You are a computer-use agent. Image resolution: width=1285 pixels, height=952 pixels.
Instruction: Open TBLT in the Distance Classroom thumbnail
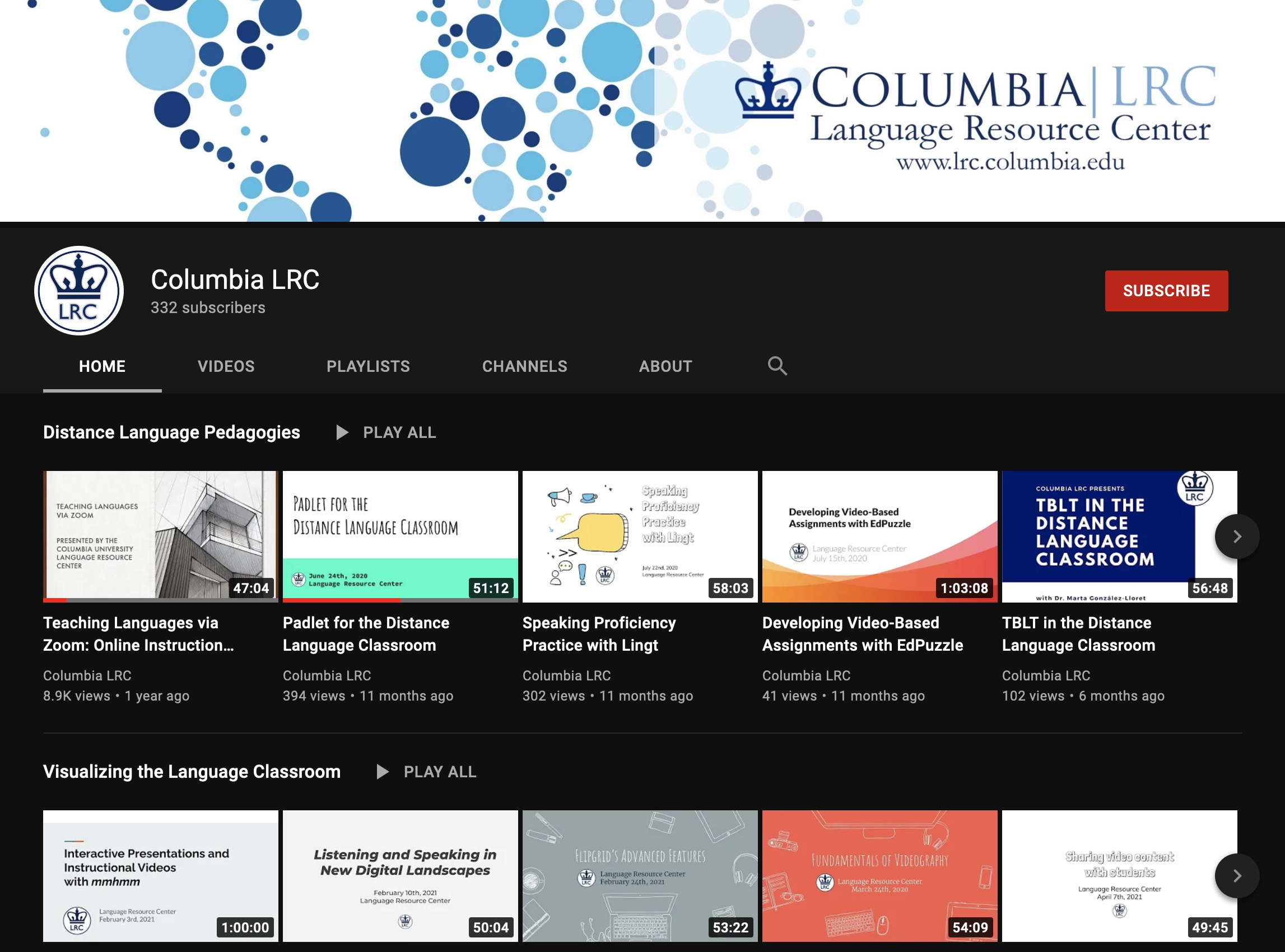point(1120,536)
